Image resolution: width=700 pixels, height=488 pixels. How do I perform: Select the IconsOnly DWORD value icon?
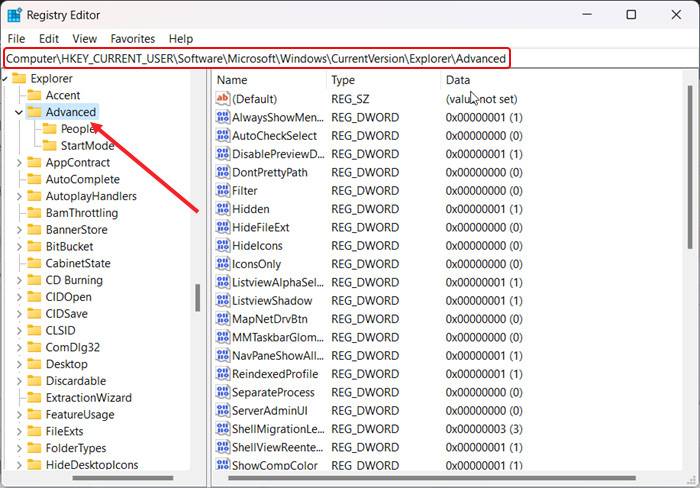[x=222, y=264]
